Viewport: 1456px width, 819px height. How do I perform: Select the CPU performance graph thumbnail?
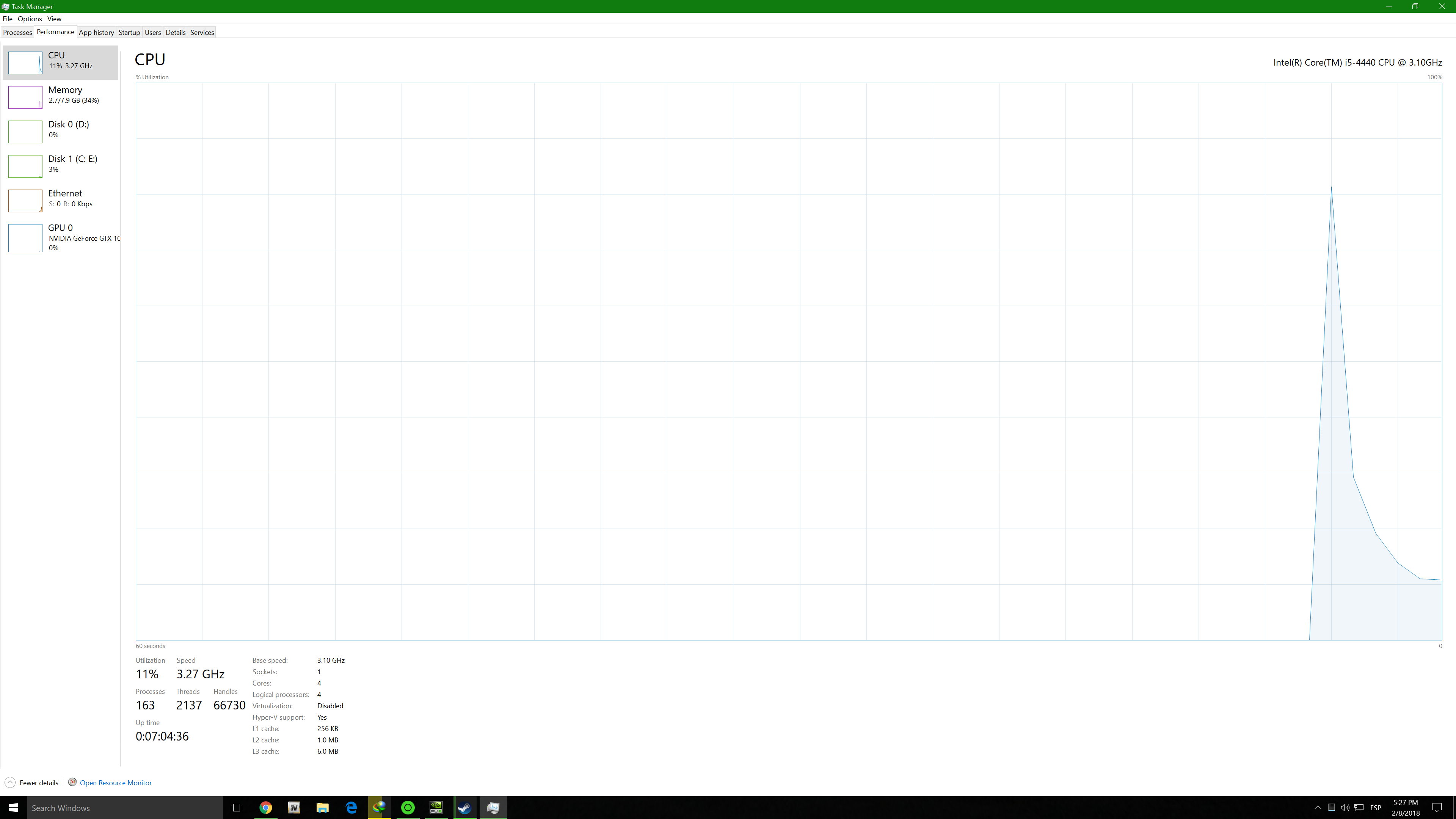[x=25, y=63]
